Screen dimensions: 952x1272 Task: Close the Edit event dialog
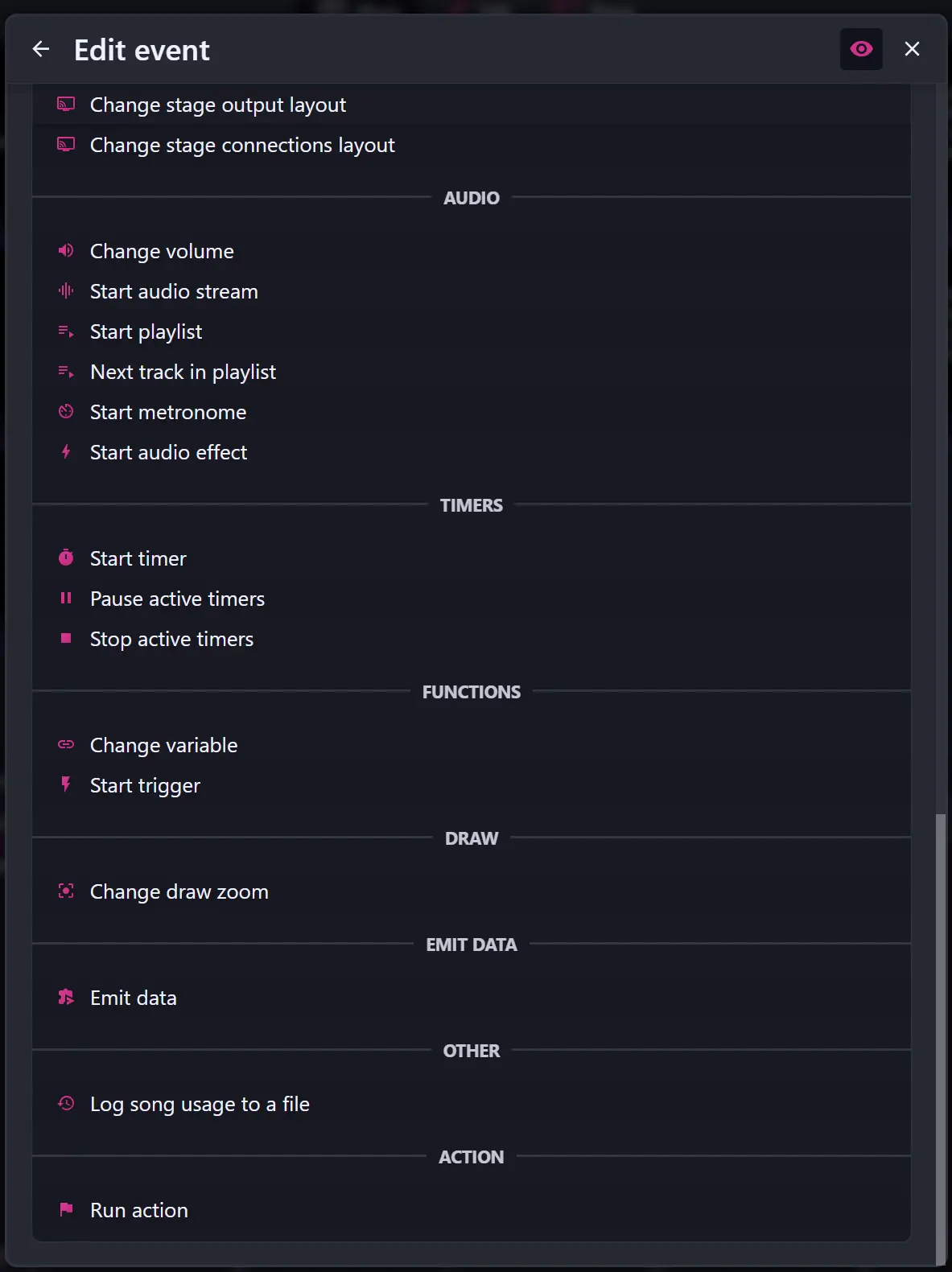tap(912, 49)
